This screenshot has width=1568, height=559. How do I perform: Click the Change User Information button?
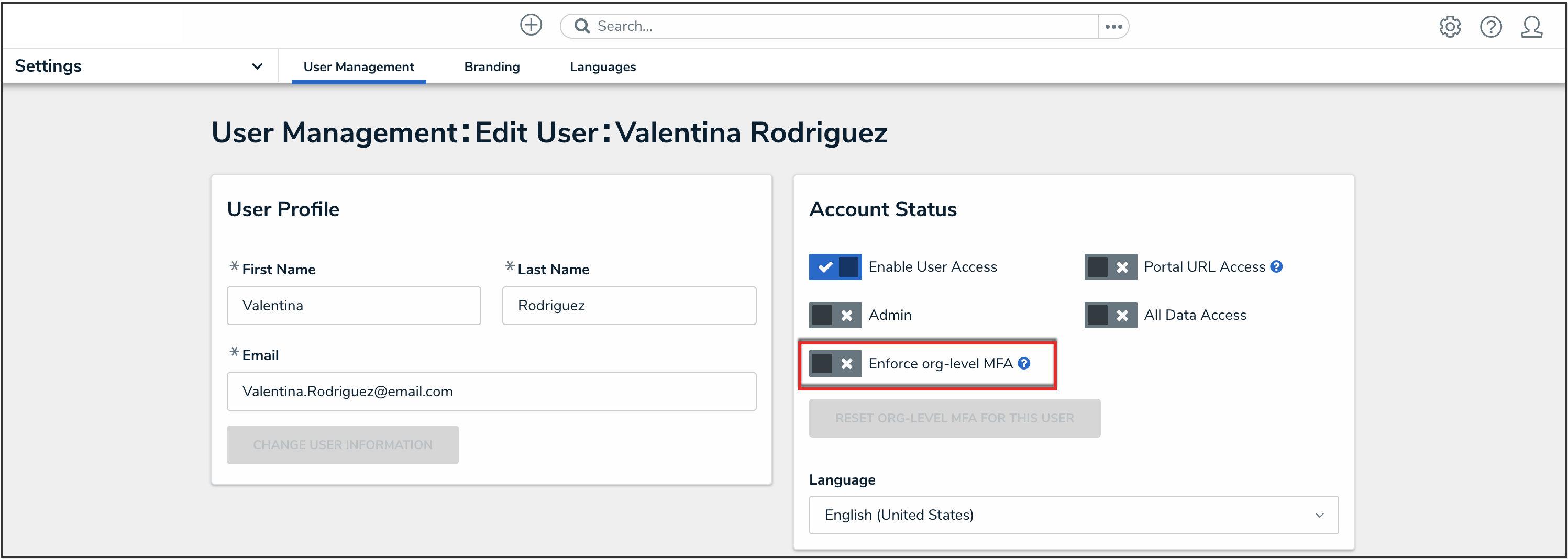point(342,445)
